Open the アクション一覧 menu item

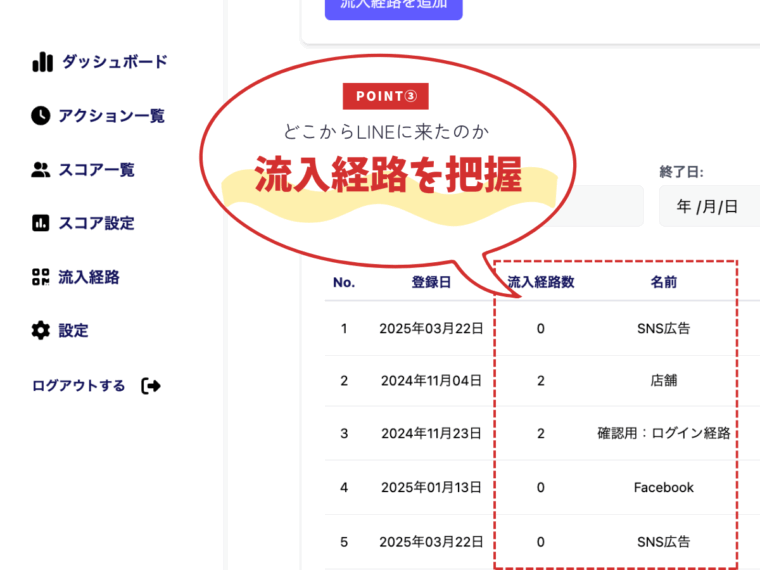(111, 116)
